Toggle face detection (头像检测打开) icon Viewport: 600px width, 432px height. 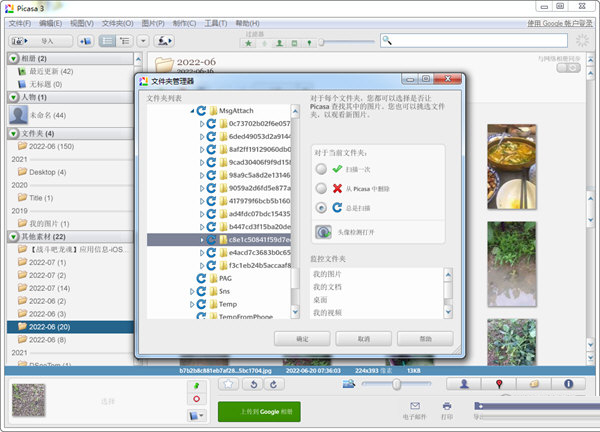[323, 231]
